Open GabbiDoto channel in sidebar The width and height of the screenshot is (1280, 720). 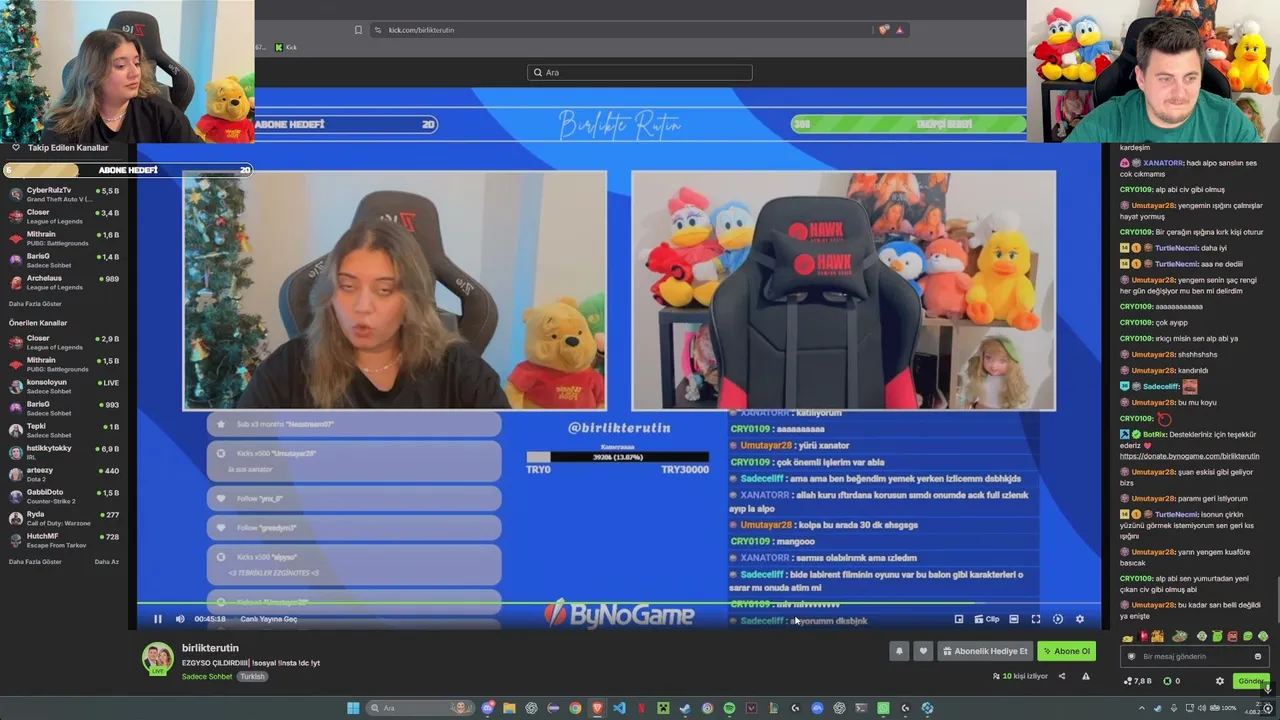pyautogui.click(x=64, y=496)
